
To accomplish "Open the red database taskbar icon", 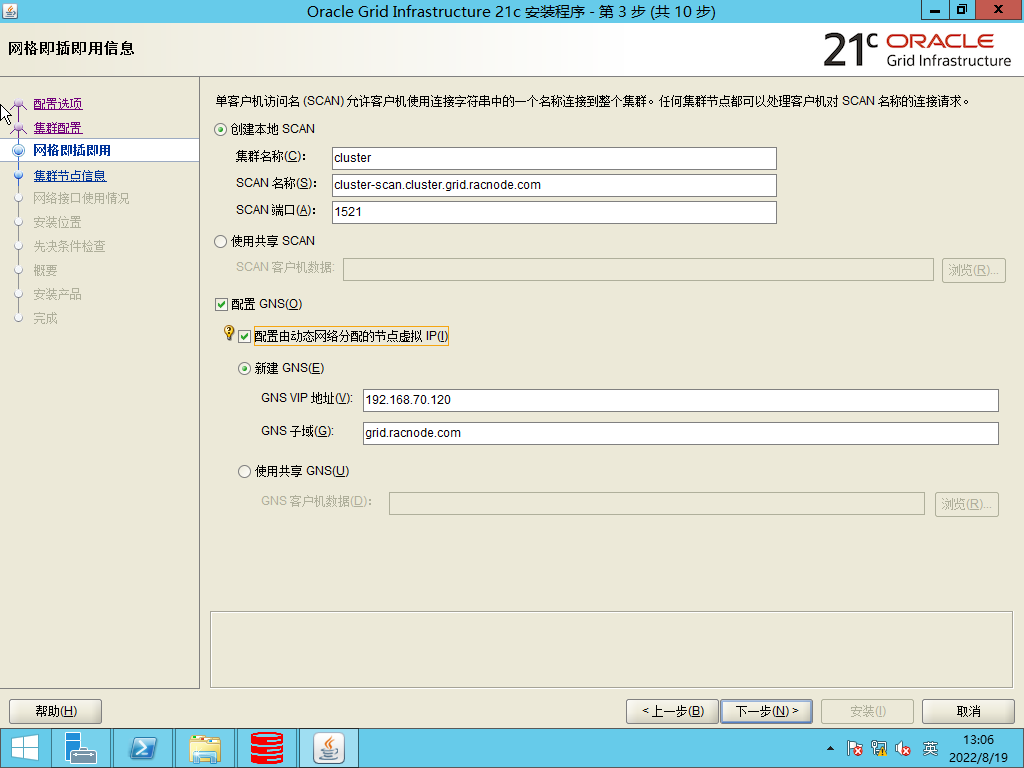I will [266, 748].
